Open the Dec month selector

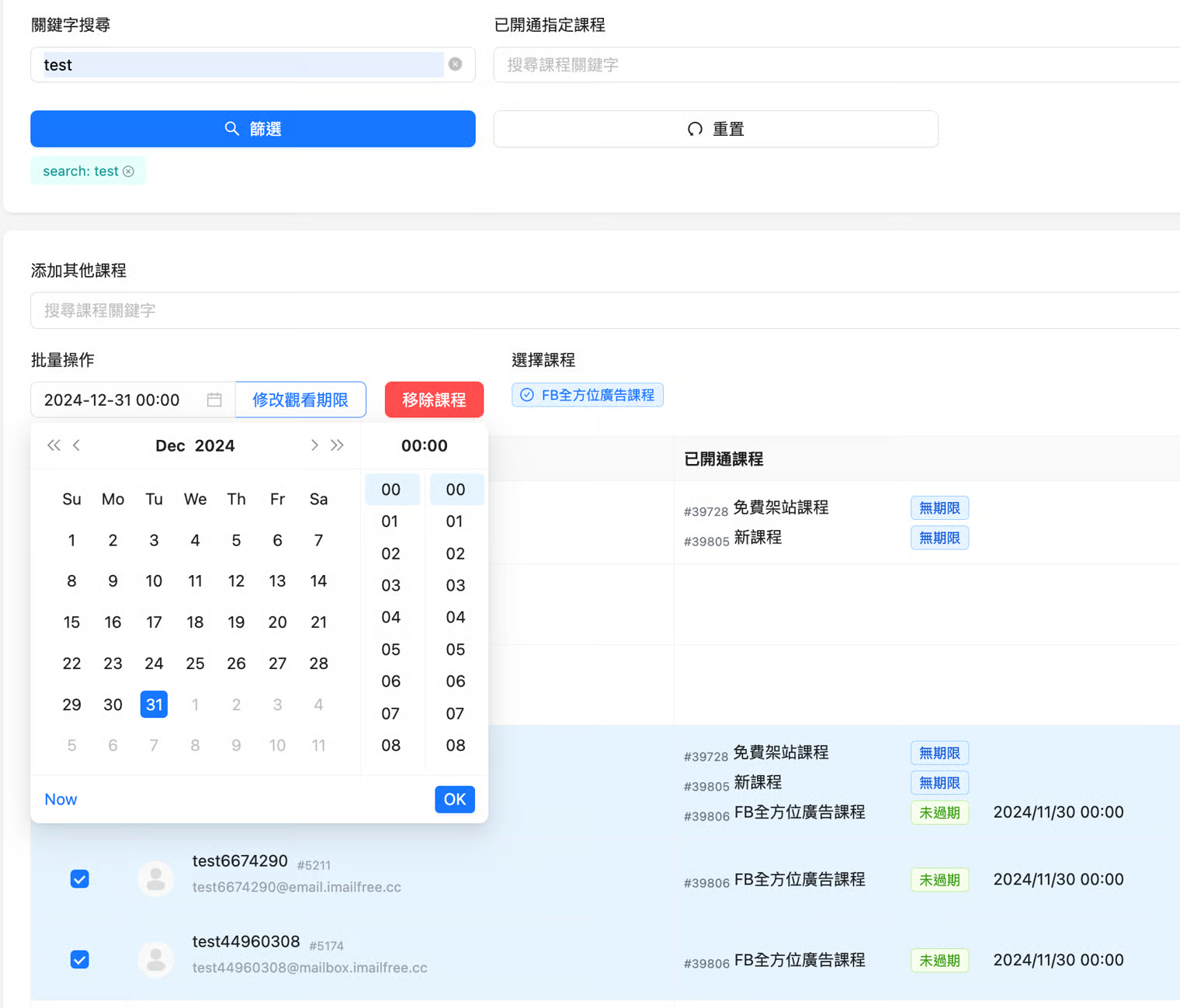(x=170, y=445)
